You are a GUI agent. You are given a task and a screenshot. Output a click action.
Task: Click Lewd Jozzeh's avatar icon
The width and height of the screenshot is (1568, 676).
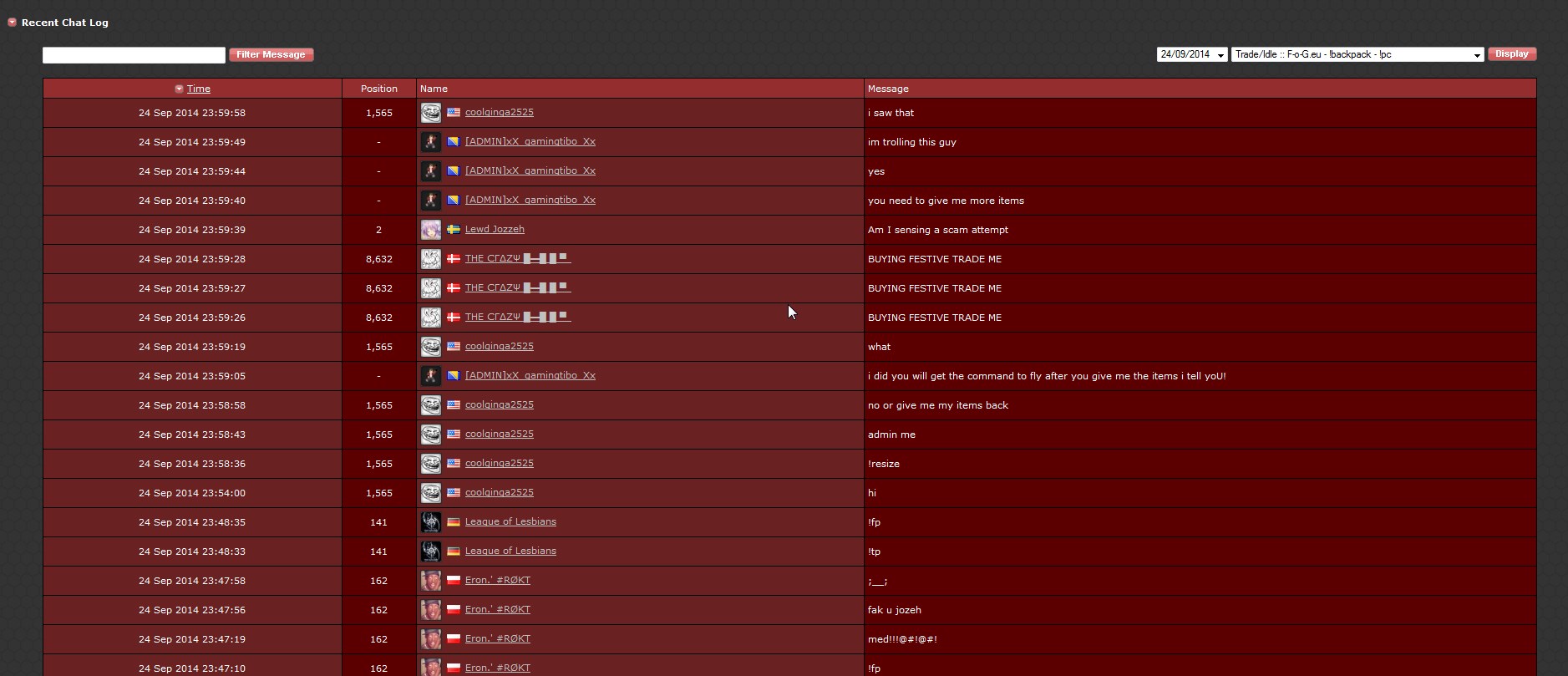(430, 230)
